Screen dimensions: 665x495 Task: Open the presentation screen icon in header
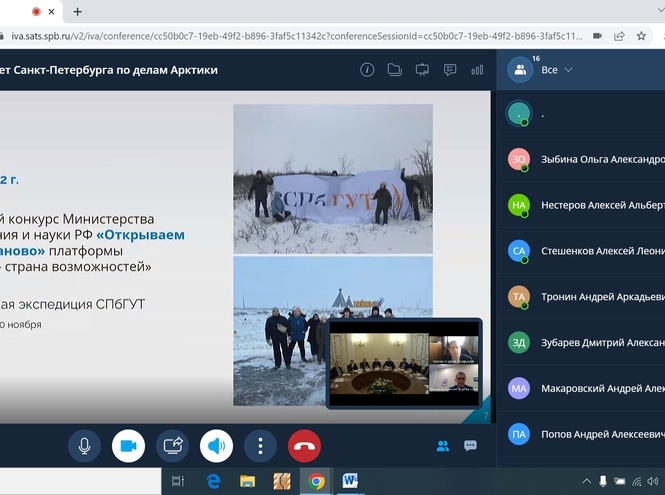click(x=422, y=70)
